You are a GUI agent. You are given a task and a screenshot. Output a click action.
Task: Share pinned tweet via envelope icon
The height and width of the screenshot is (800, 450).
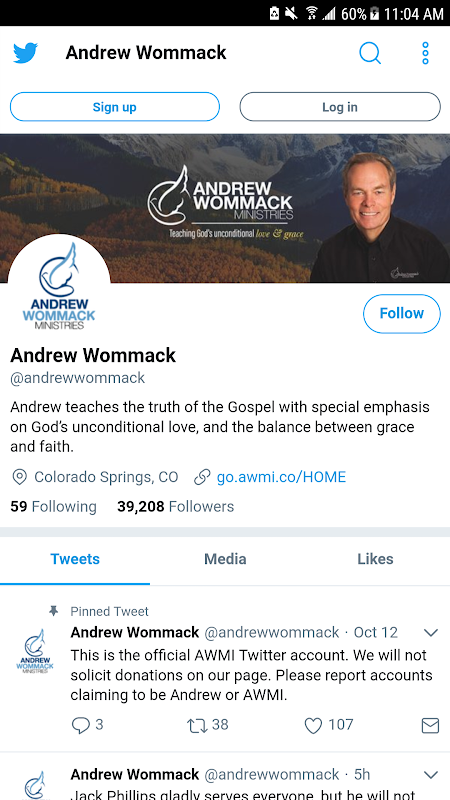point(430,725)
